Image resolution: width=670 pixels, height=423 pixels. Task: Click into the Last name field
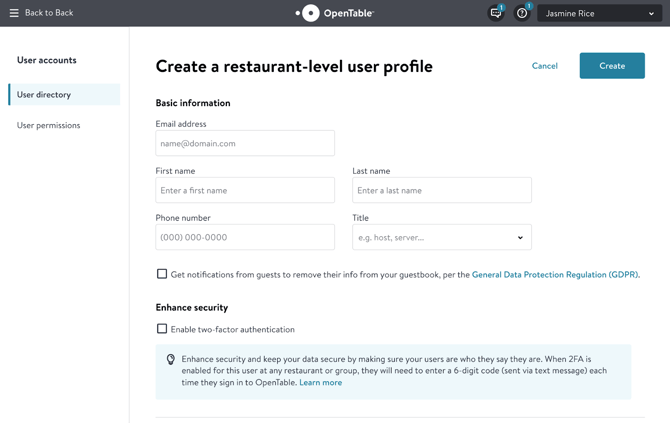441,190
